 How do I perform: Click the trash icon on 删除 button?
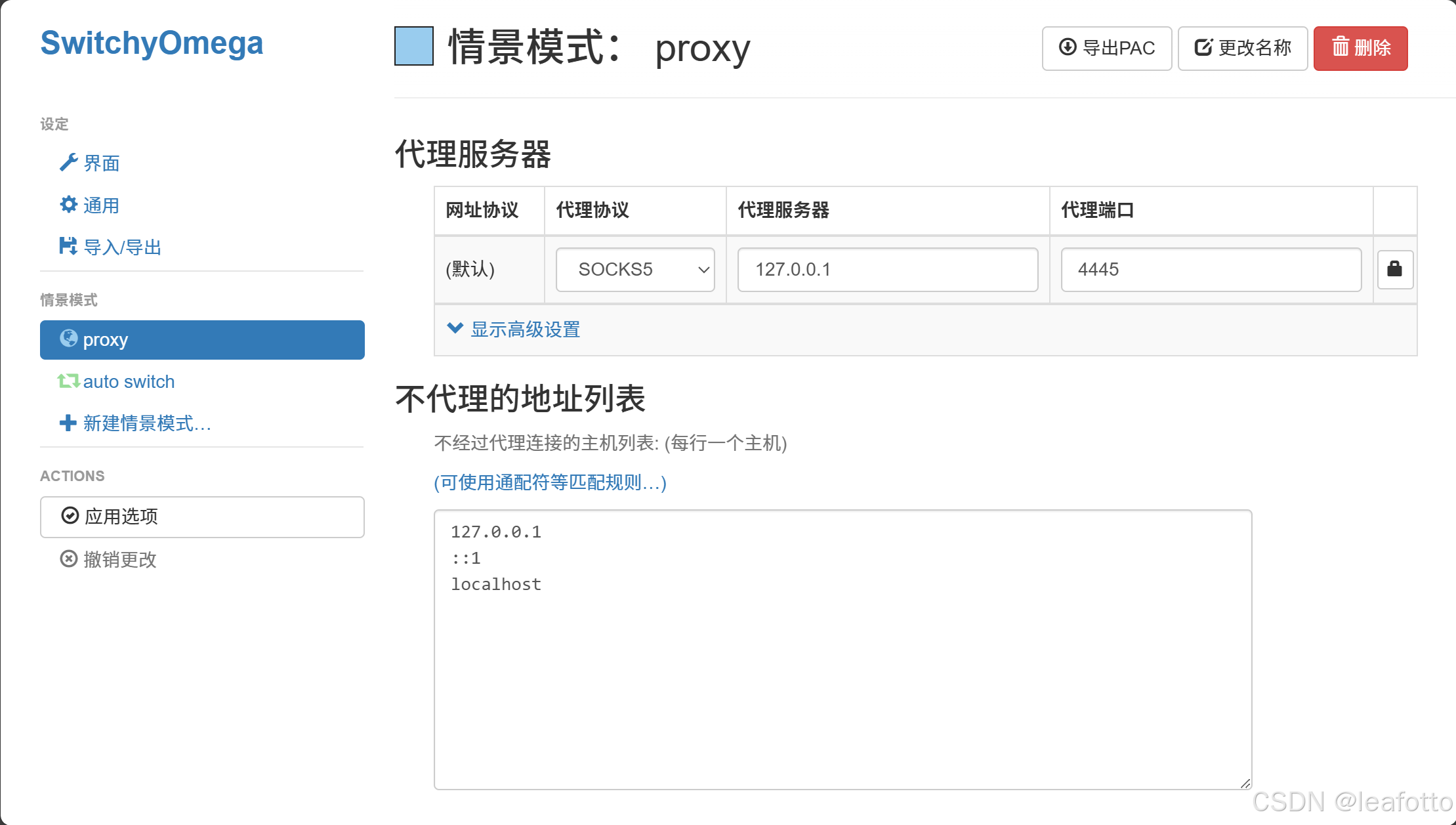click(x=1340, y=47)
